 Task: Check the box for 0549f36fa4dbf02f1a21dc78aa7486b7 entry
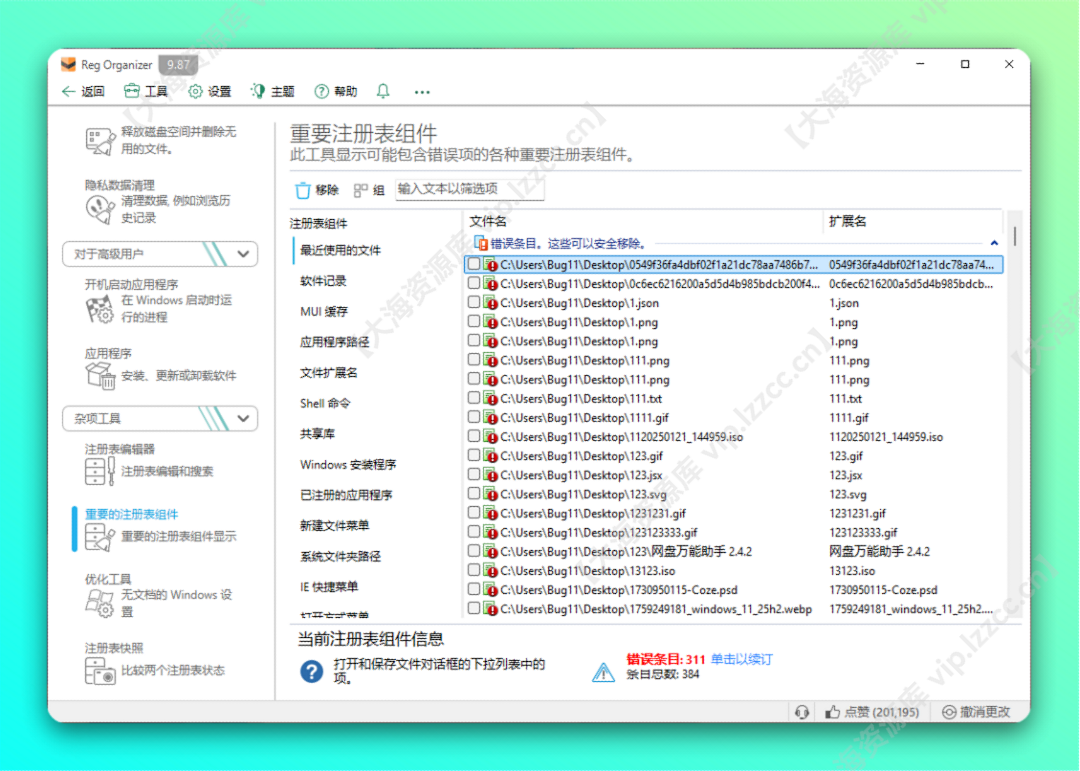474,264
